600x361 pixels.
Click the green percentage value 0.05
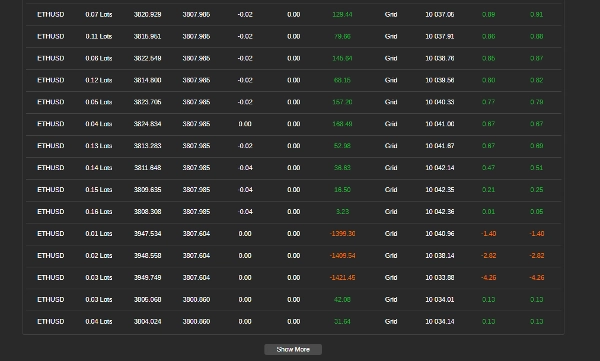coord(536,212)
